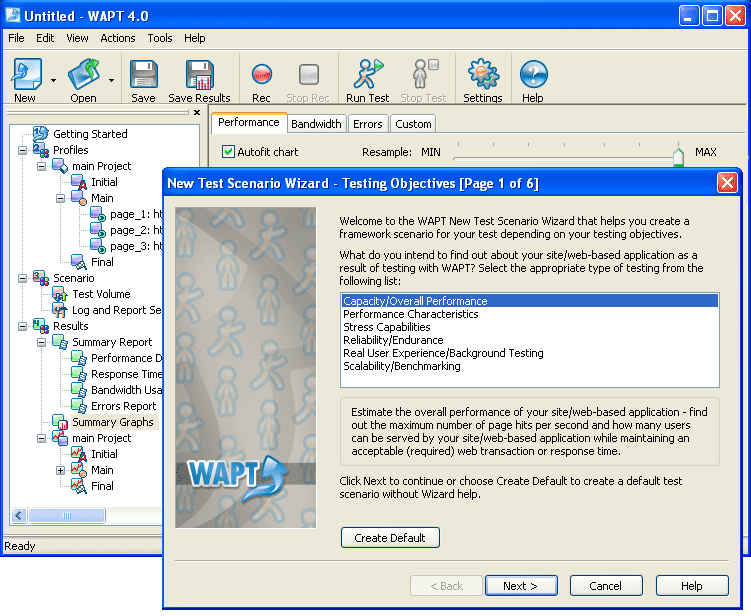Click the Save Results toolbar icon
This screenshot has width=751, height=616.
pyautogui.click(x=199, y=74)
